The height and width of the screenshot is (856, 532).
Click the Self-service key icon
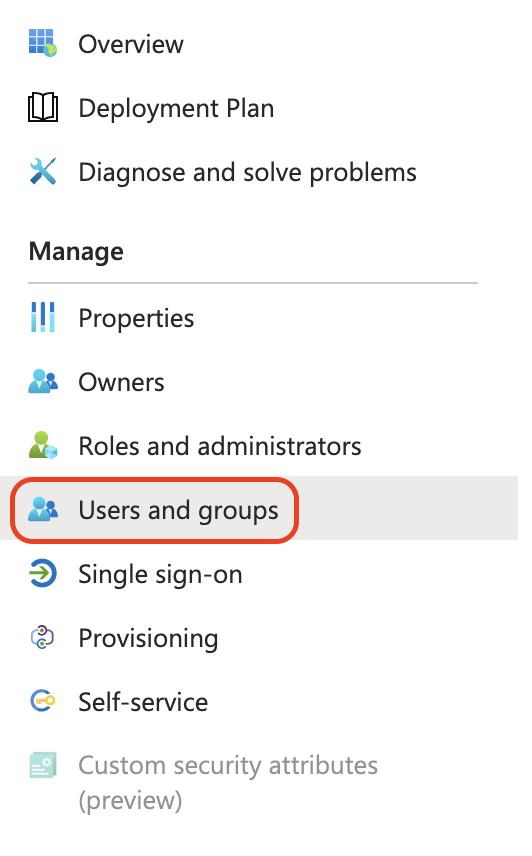(x=43, y=701)
